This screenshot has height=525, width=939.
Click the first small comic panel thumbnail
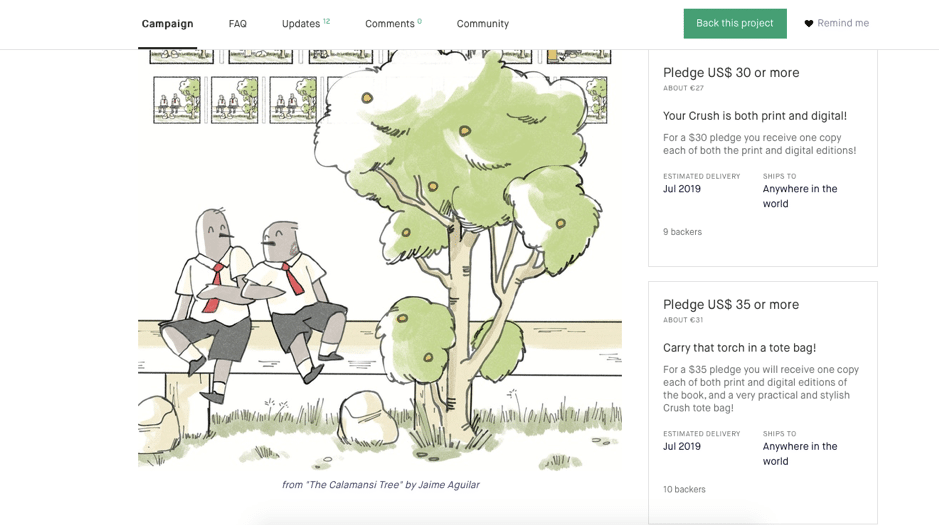click(177, 100)
